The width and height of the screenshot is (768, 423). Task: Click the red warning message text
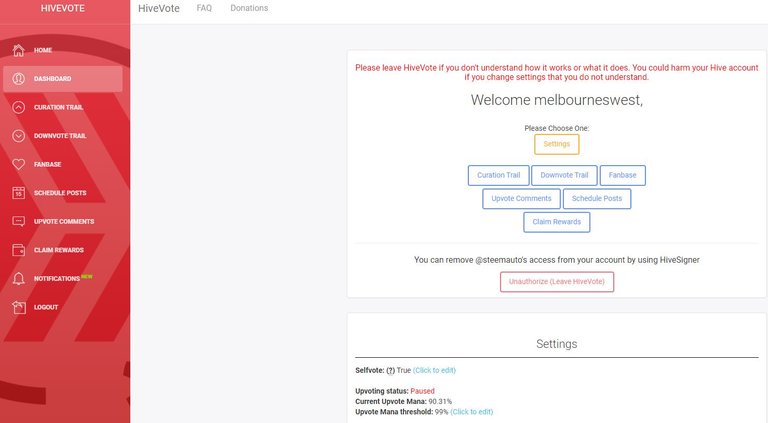[x=556, y=72]
